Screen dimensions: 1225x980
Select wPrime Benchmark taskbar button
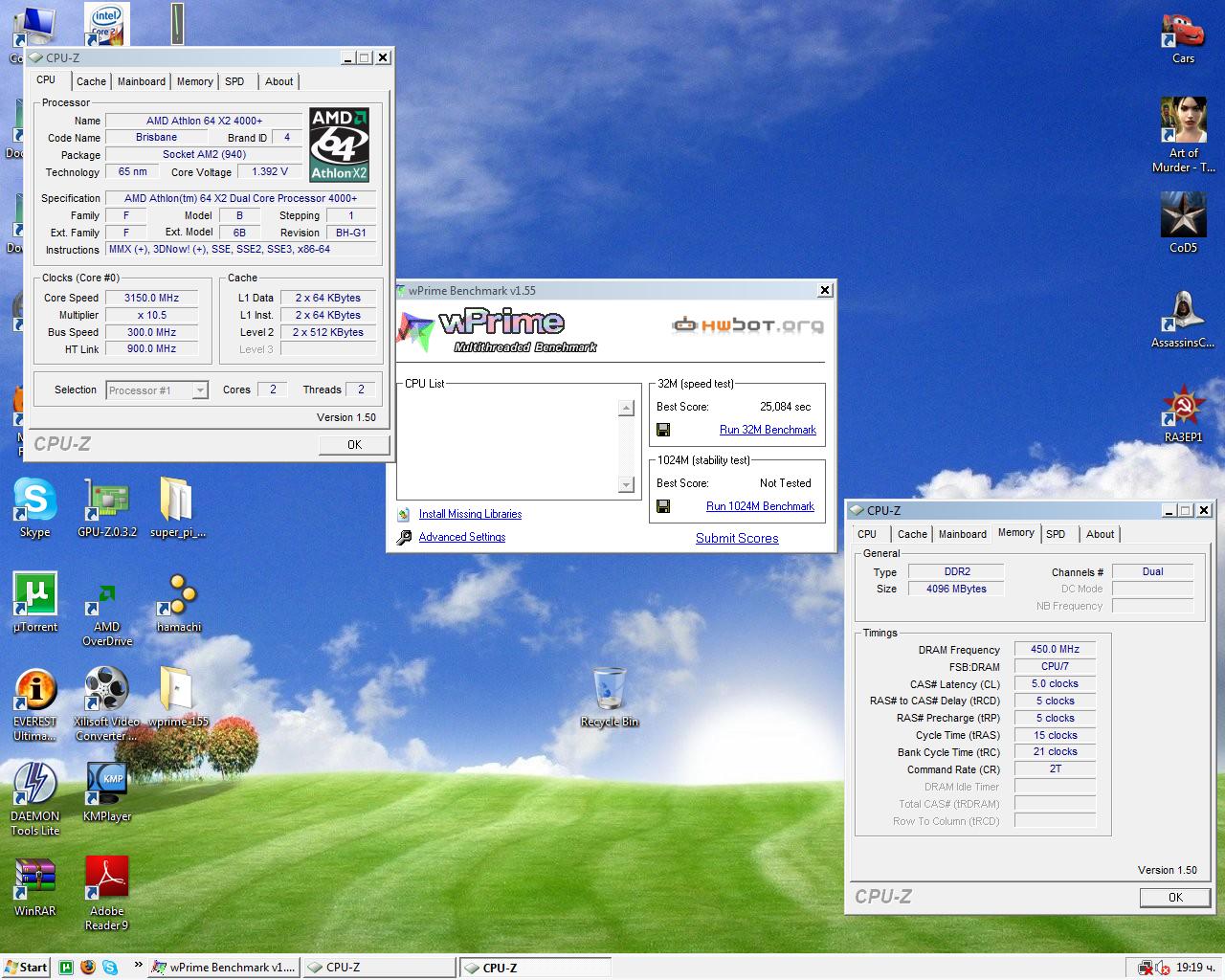[224, 968]
